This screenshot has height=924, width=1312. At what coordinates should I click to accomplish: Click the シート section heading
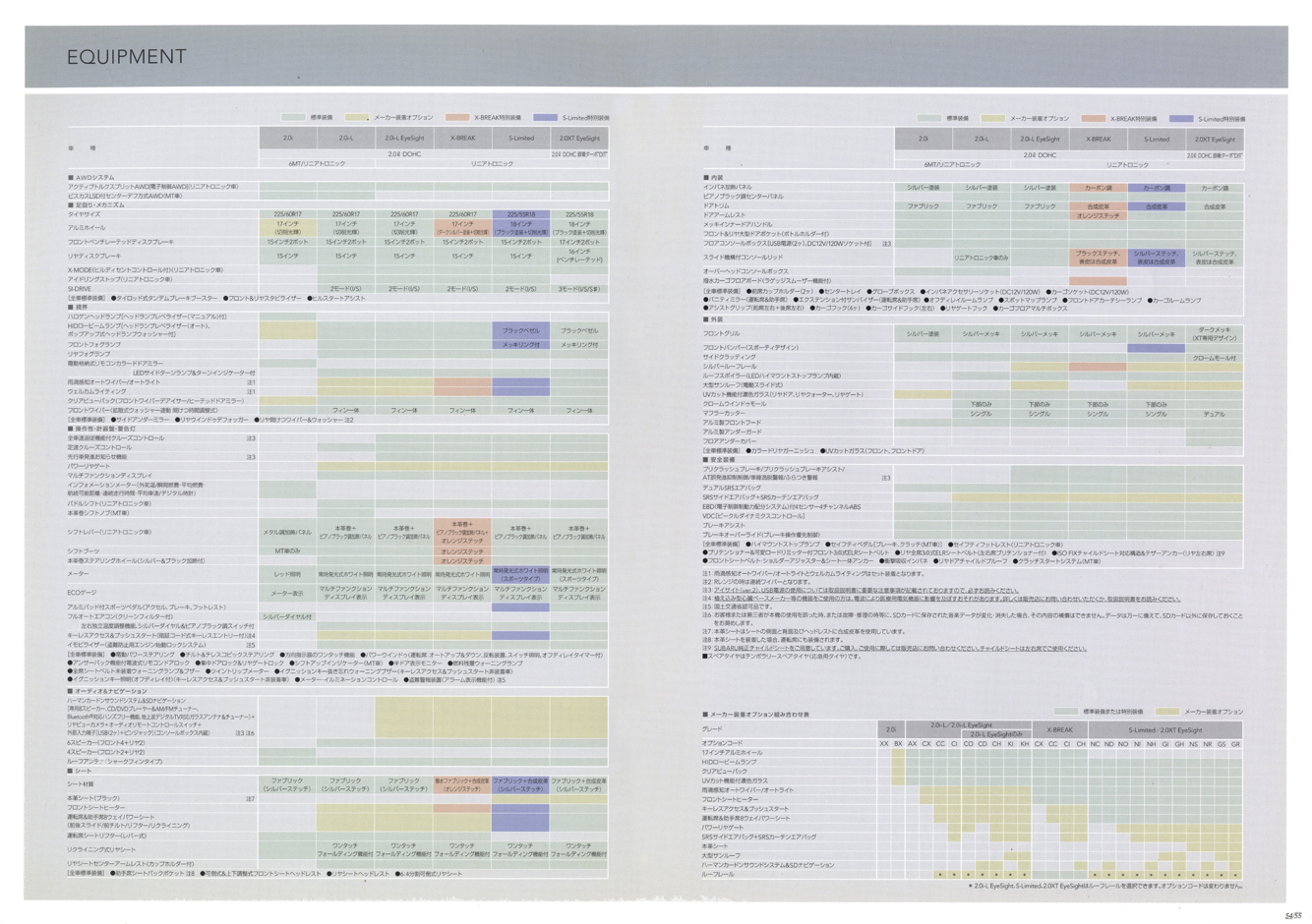(x=81, y=771)
